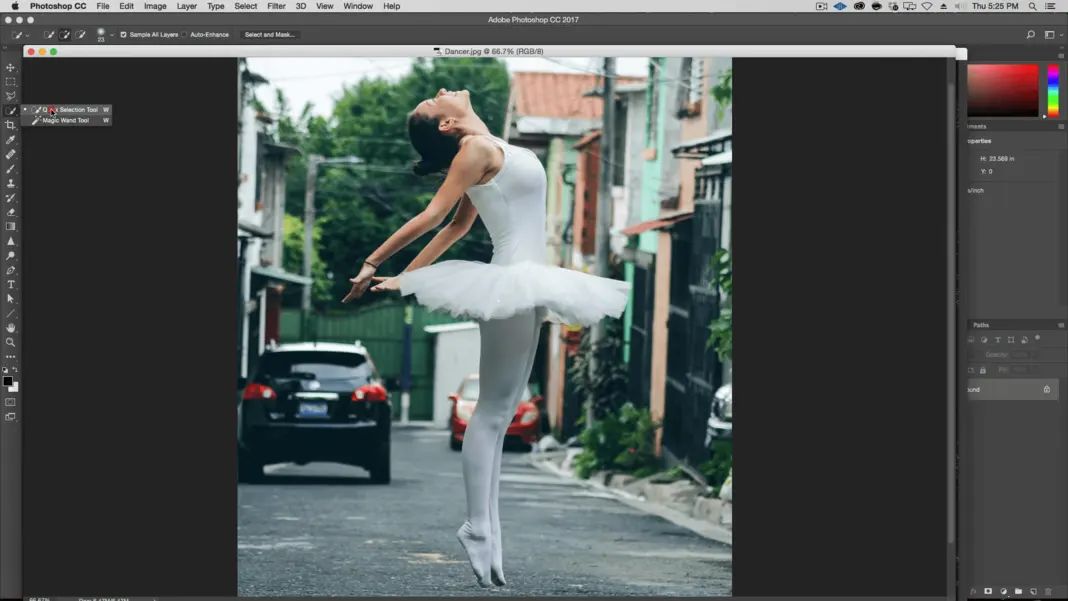The width and height of the screenshot is (1068, 601).
Task: Click new adjustment layer icon
Action: tap(1003, 591)
